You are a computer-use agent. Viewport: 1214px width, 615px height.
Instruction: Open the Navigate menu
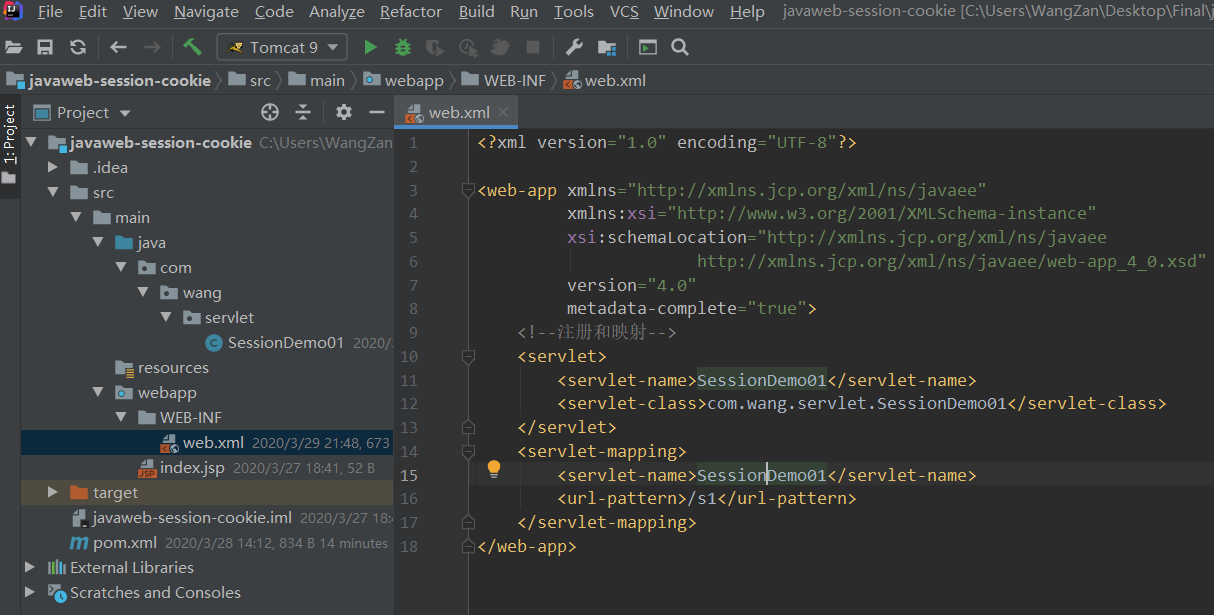coord(206,12)
